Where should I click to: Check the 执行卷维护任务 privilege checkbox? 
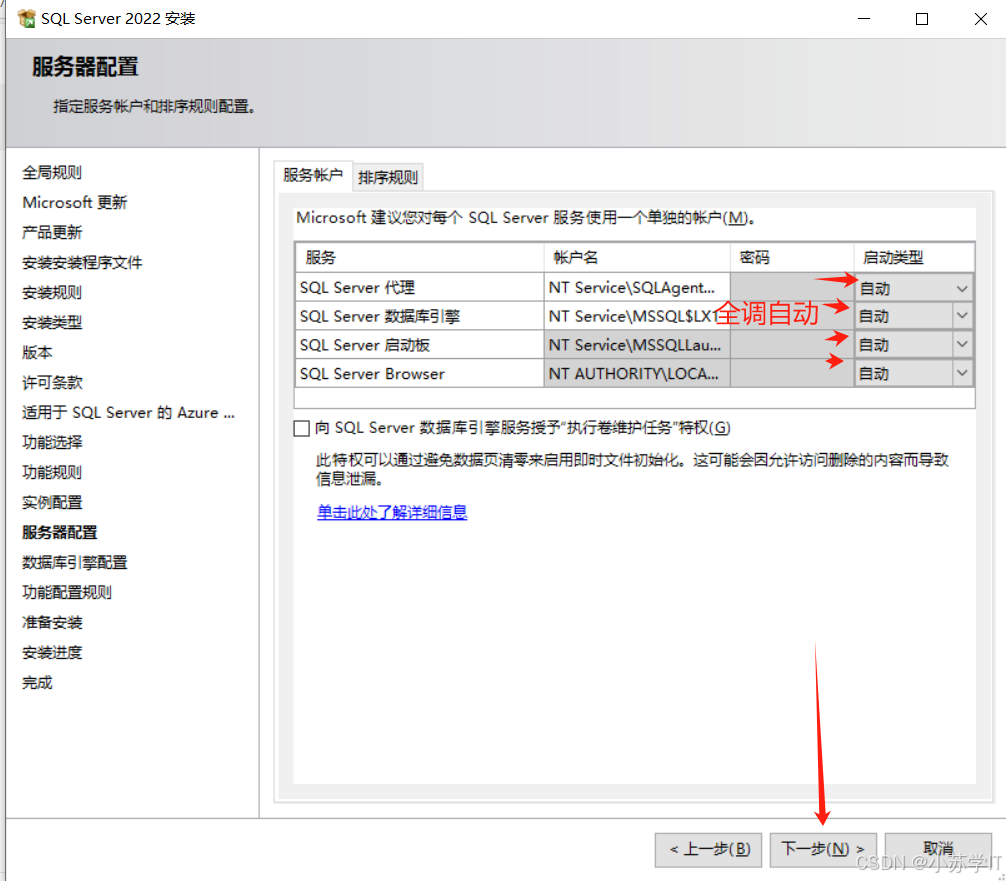[x=302, y=428]
